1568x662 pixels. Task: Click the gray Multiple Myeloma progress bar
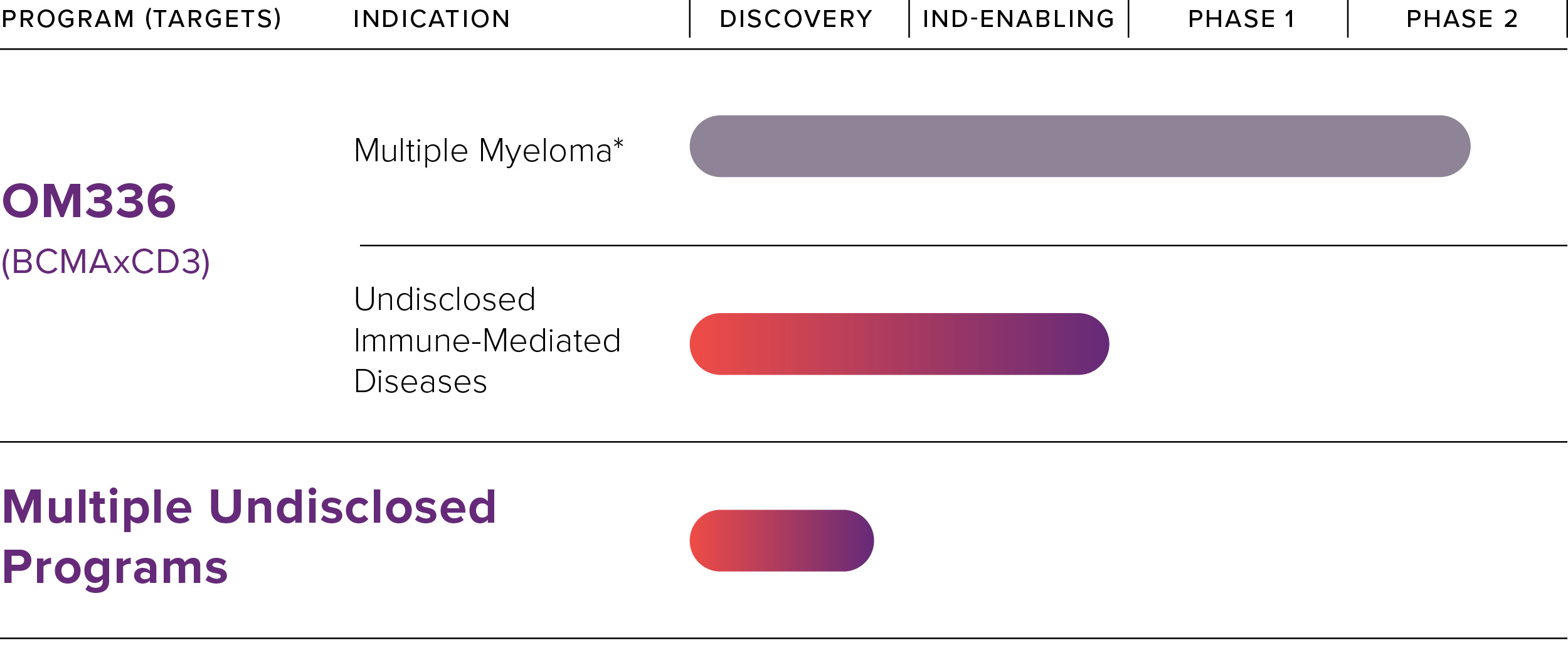click(1080, 146)
